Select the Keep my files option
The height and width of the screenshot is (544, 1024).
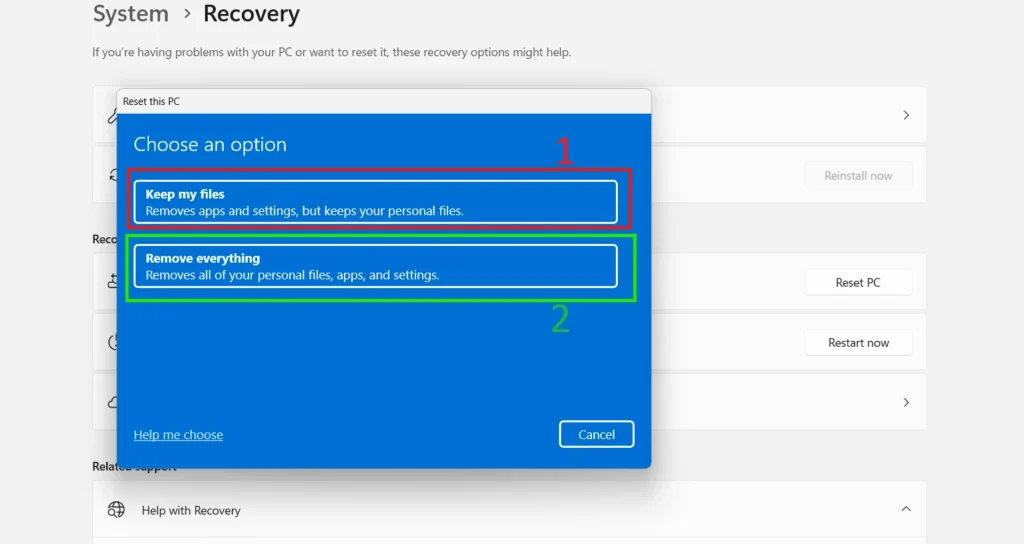(x=375, y=202)
